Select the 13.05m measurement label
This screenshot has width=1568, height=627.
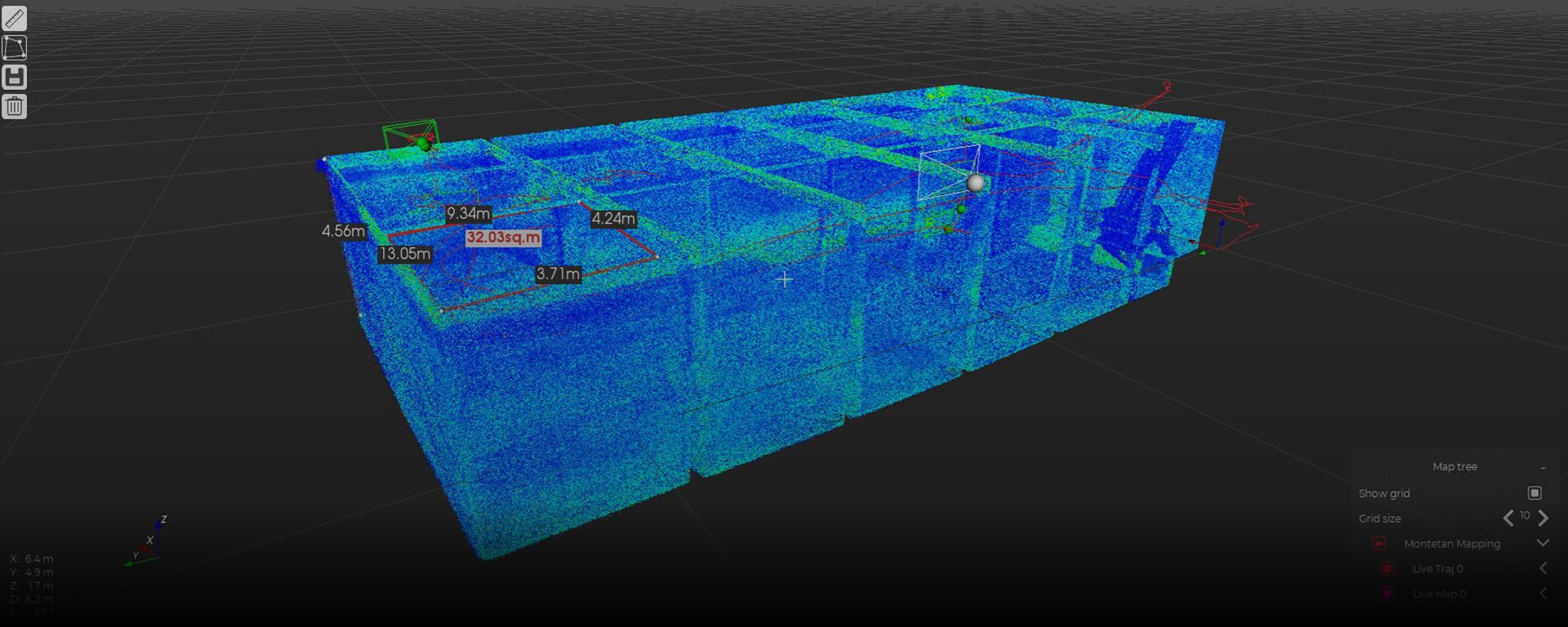click(404, 254)
